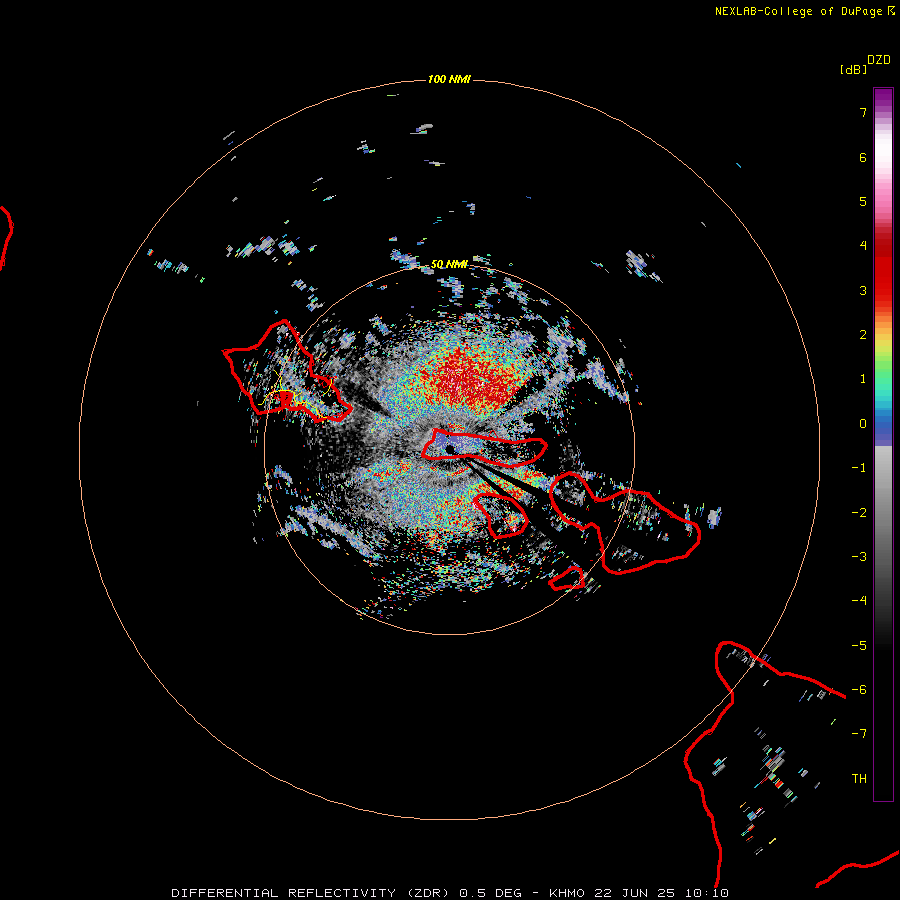
Task: Click the TH label on color scale
Action: [x=859, y=778]
